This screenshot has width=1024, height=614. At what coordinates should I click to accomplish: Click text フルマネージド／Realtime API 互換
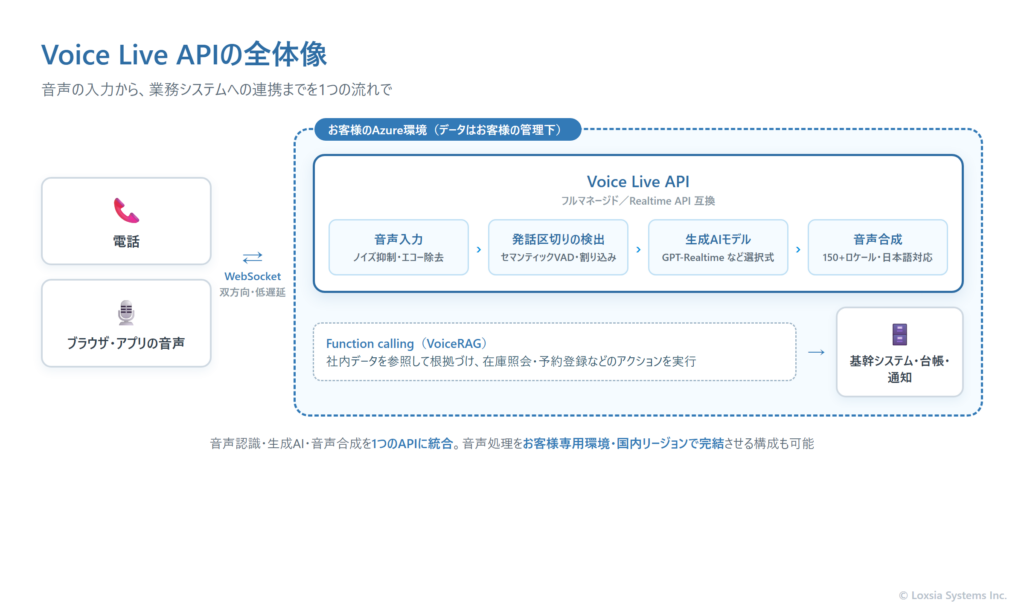[x=638, y=201]
